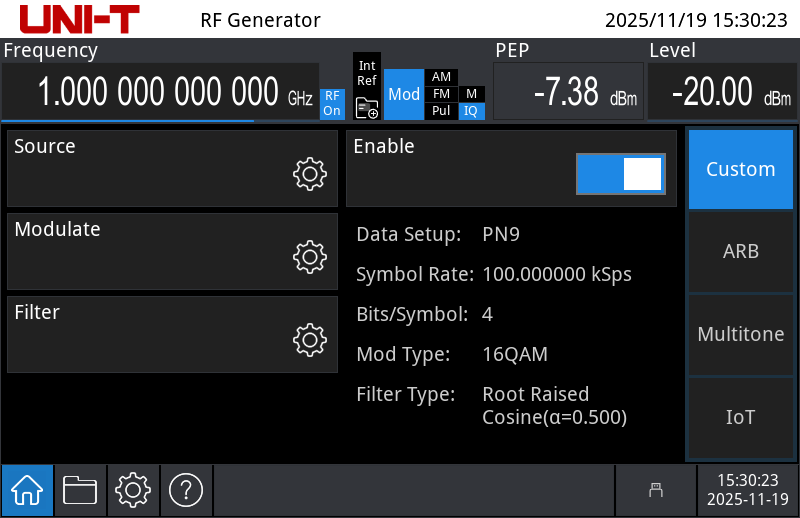Edit the Frequency value field
The width and height of the screenshot is (800, 518).
[158, 92]
